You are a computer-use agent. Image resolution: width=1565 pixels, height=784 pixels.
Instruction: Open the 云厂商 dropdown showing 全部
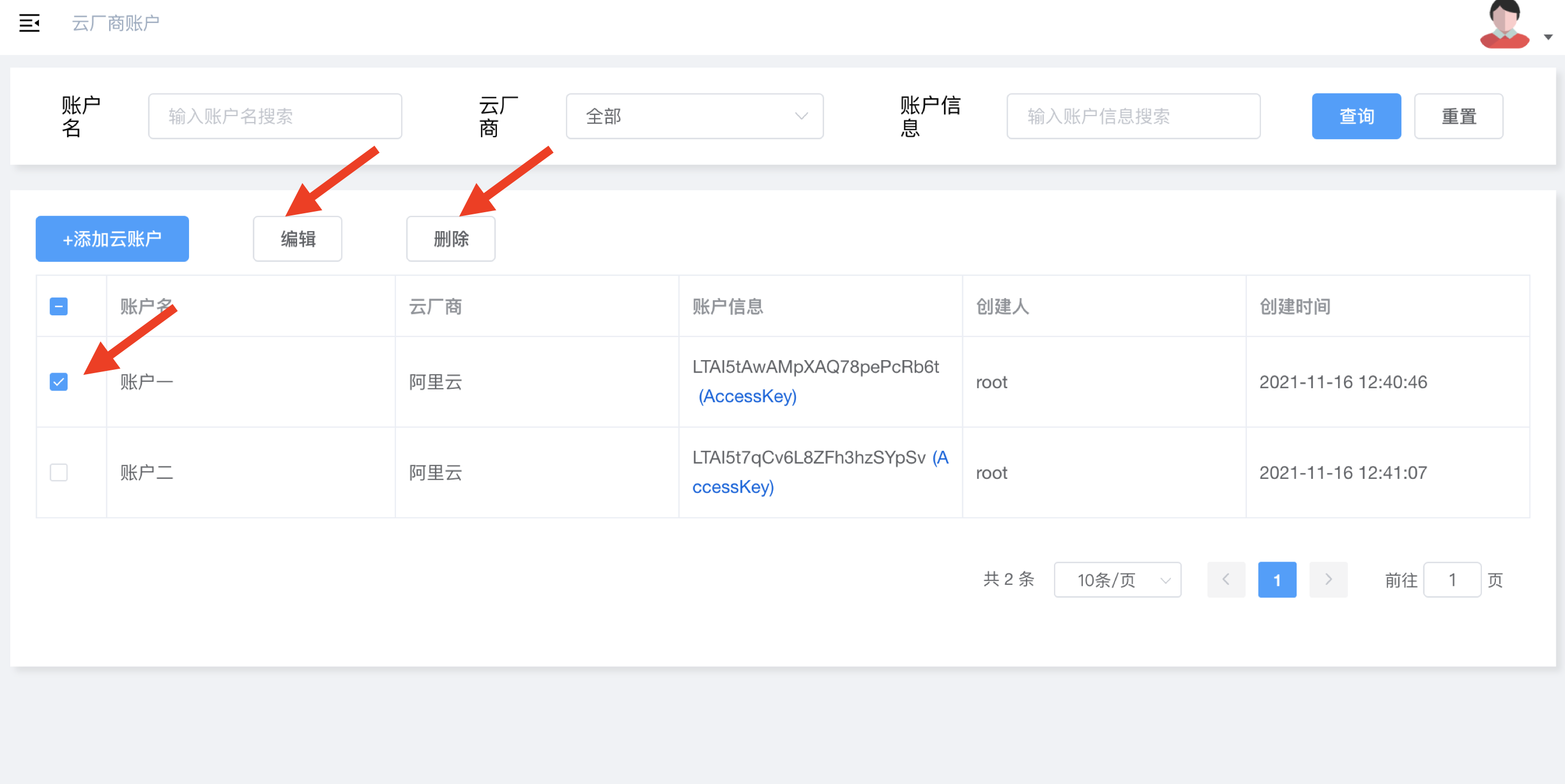tap(694, 116)
